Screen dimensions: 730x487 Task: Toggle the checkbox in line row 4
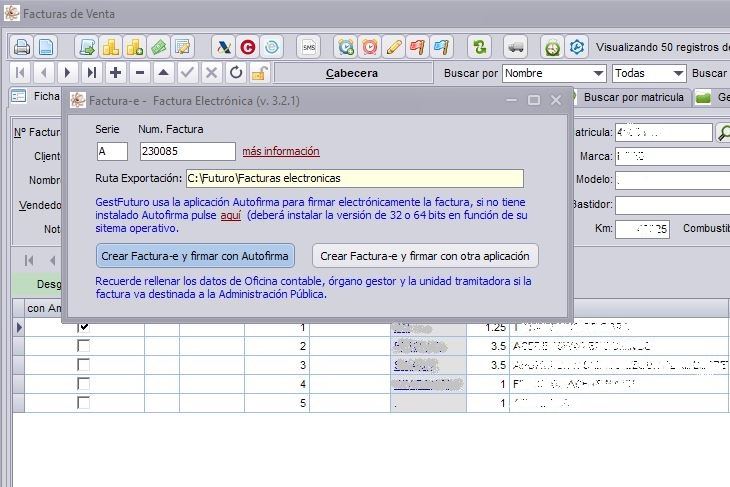83,384
